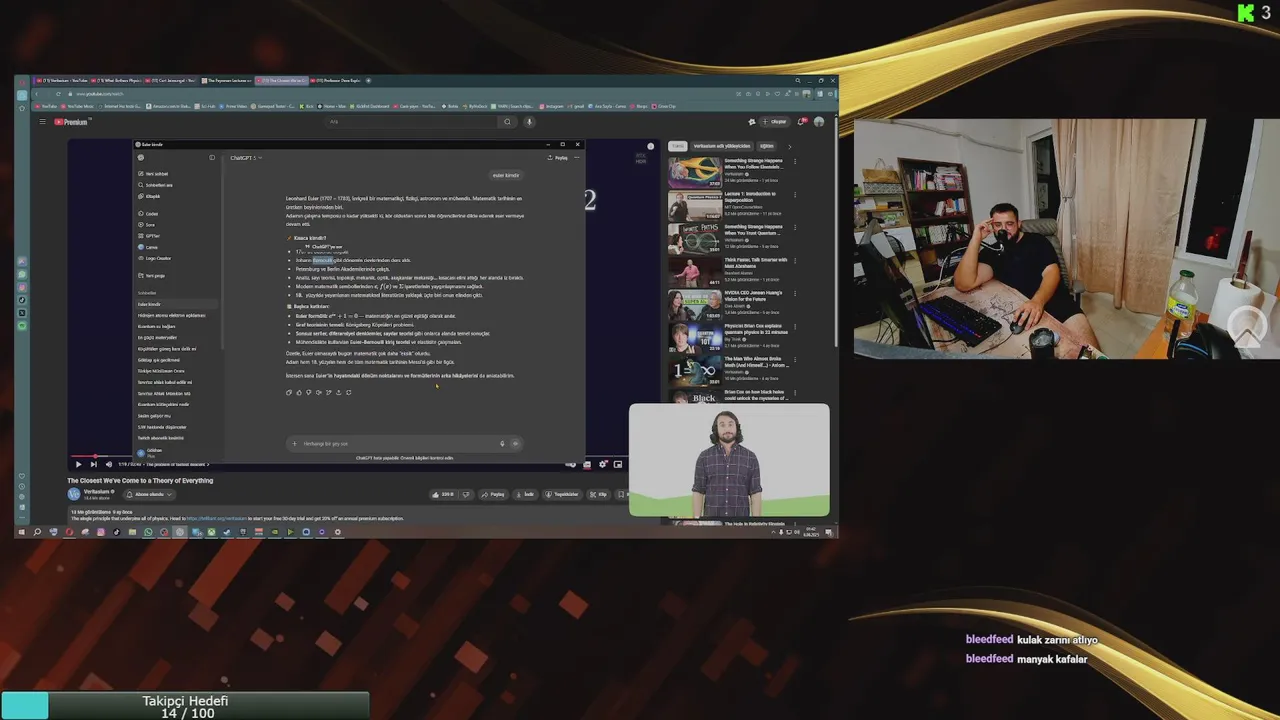Open En güçlü materyaller chat
This screenshot has height=720, width=1280.
pyautogui.click(x=157, y=337)
